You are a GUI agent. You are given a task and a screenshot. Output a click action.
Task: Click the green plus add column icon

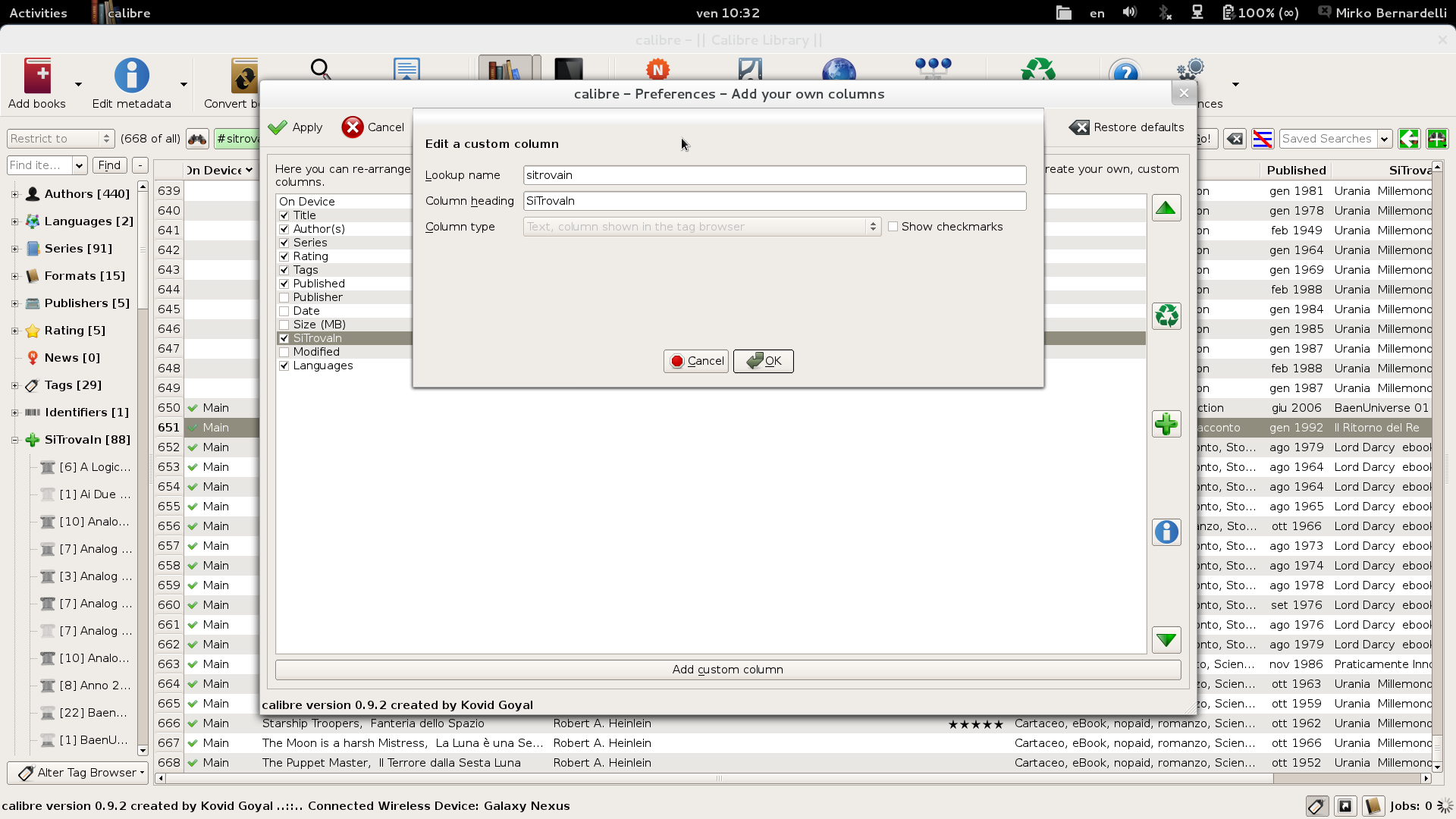pos(1166,424)
